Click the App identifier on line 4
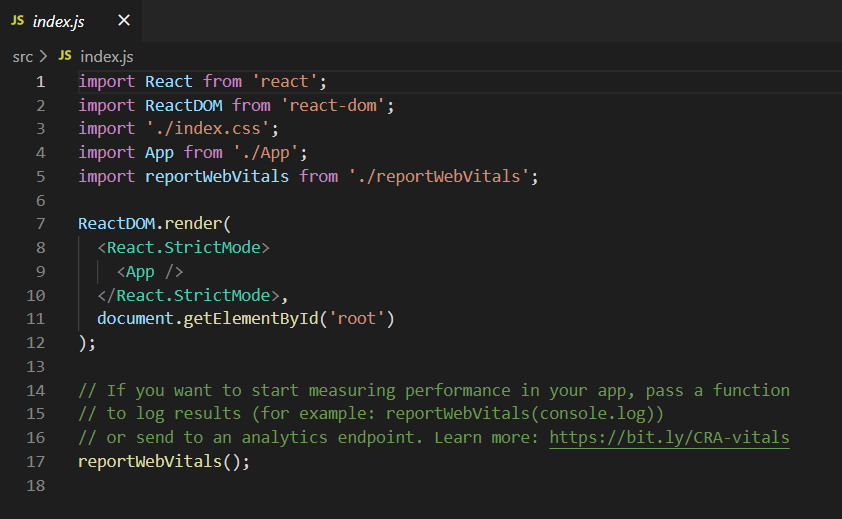This screenshot has width=842, height=519. [159, 153]
